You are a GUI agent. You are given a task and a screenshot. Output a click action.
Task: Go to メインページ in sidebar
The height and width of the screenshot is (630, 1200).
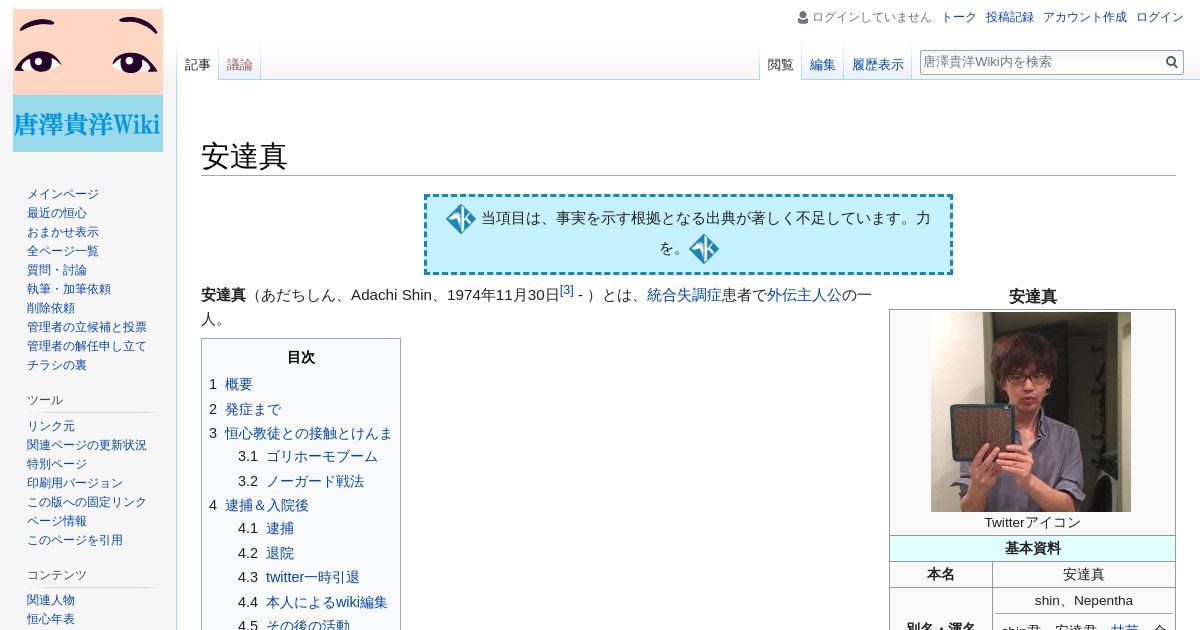63,194
